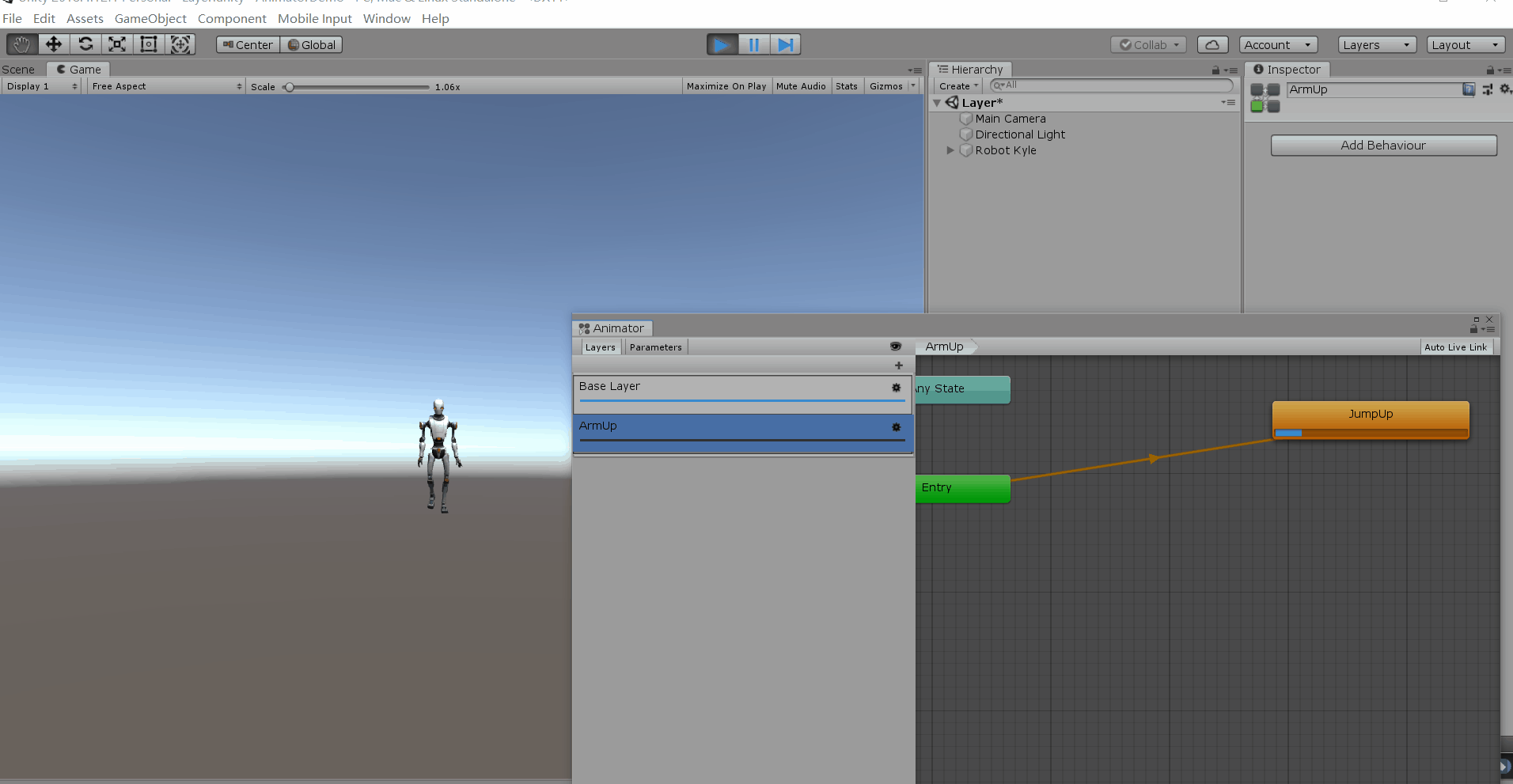Collapse the Layer scene in Hierarchy
Screen dimensions: 1513x784
937,103
